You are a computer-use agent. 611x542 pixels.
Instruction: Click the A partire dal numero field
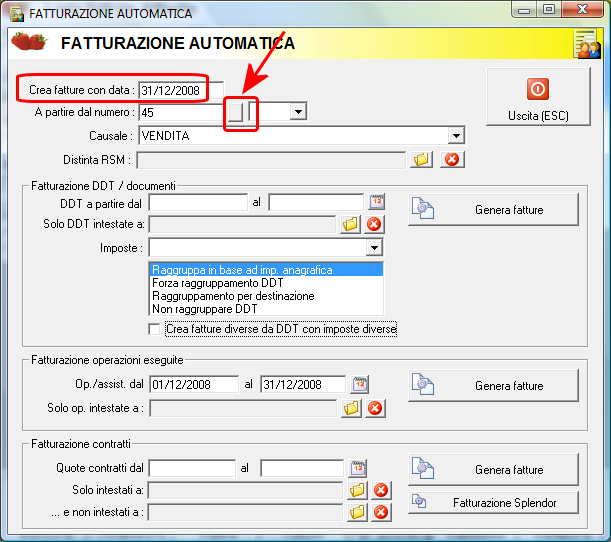coord(182,113)
